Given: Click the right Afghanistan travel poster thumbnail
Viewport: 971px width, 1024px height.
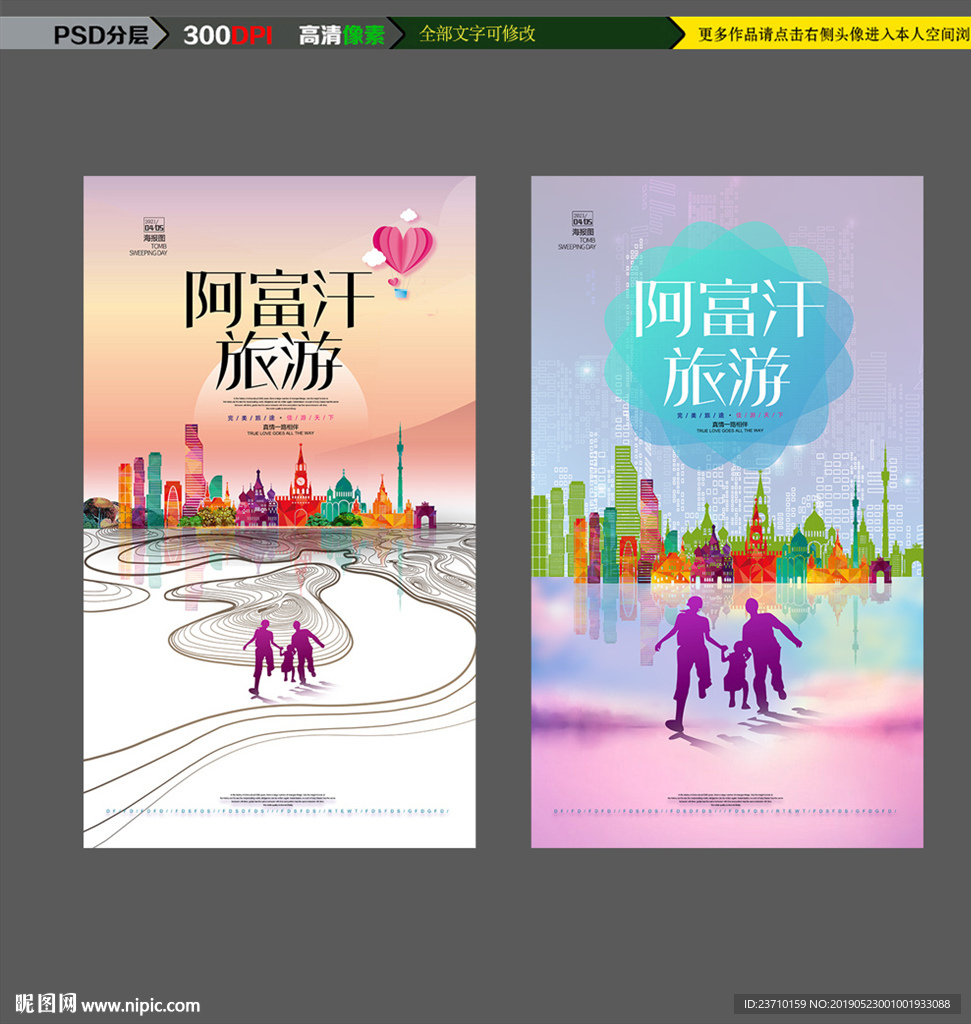Looking at the screenshot, I should point(727,512).
